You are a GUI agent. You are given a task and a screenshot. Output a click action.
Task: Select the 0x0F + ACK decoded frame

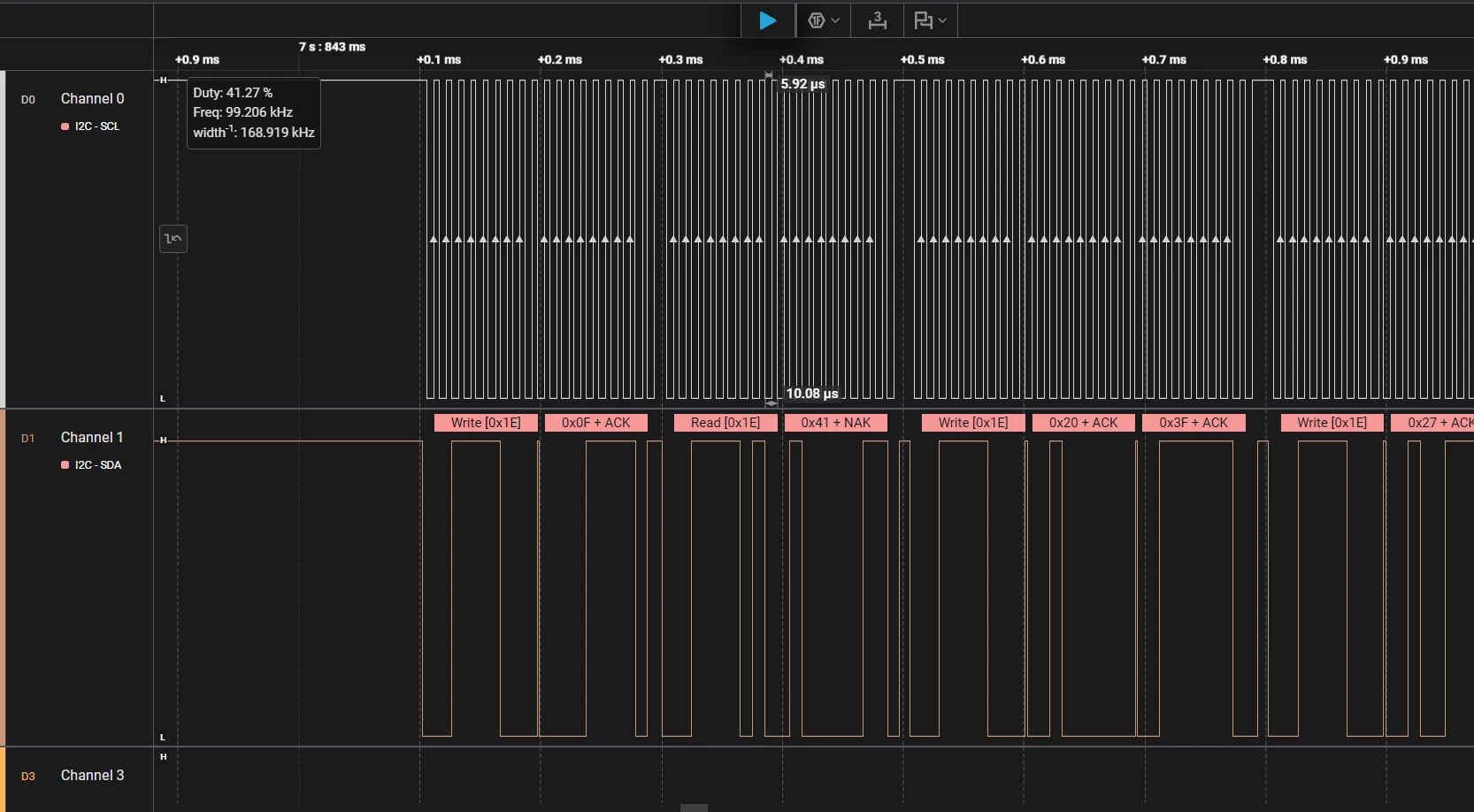coord(595,423)
